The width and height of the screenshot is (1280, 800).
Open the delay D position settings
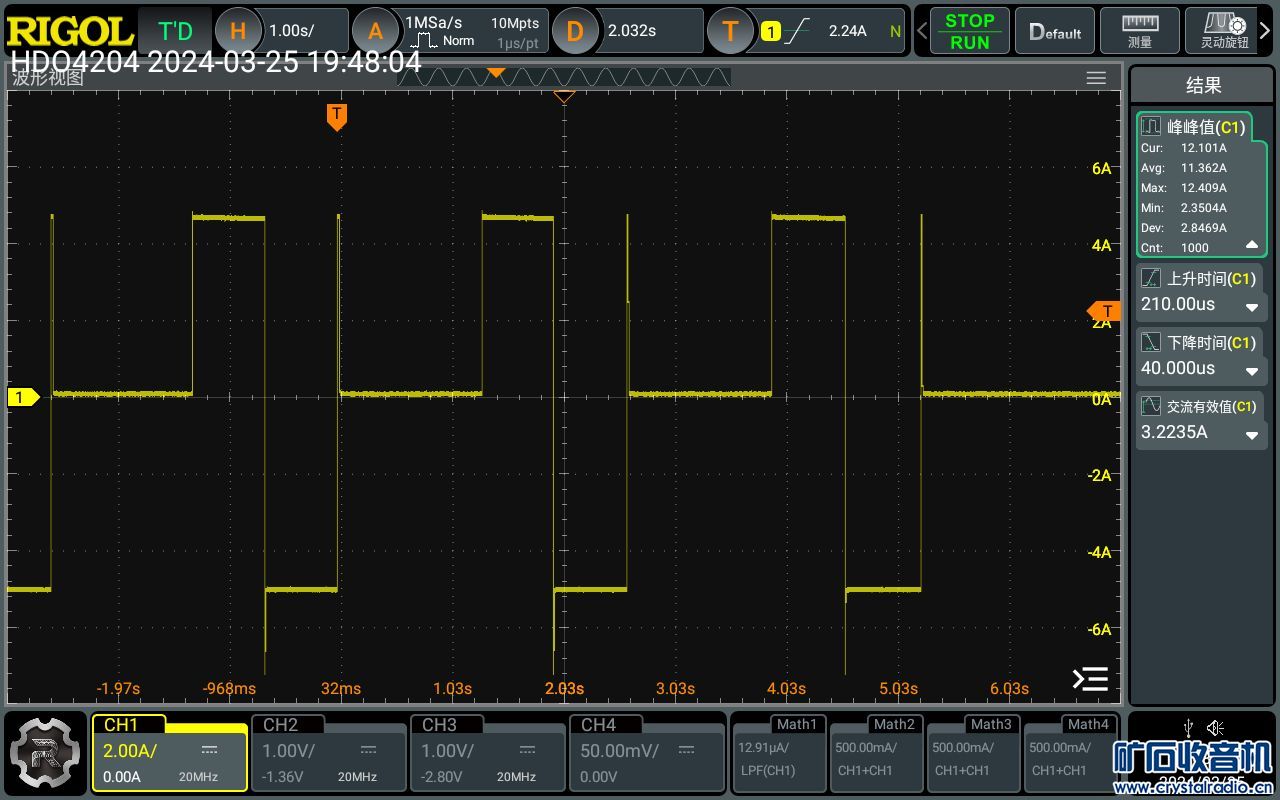tap(575, 31)
